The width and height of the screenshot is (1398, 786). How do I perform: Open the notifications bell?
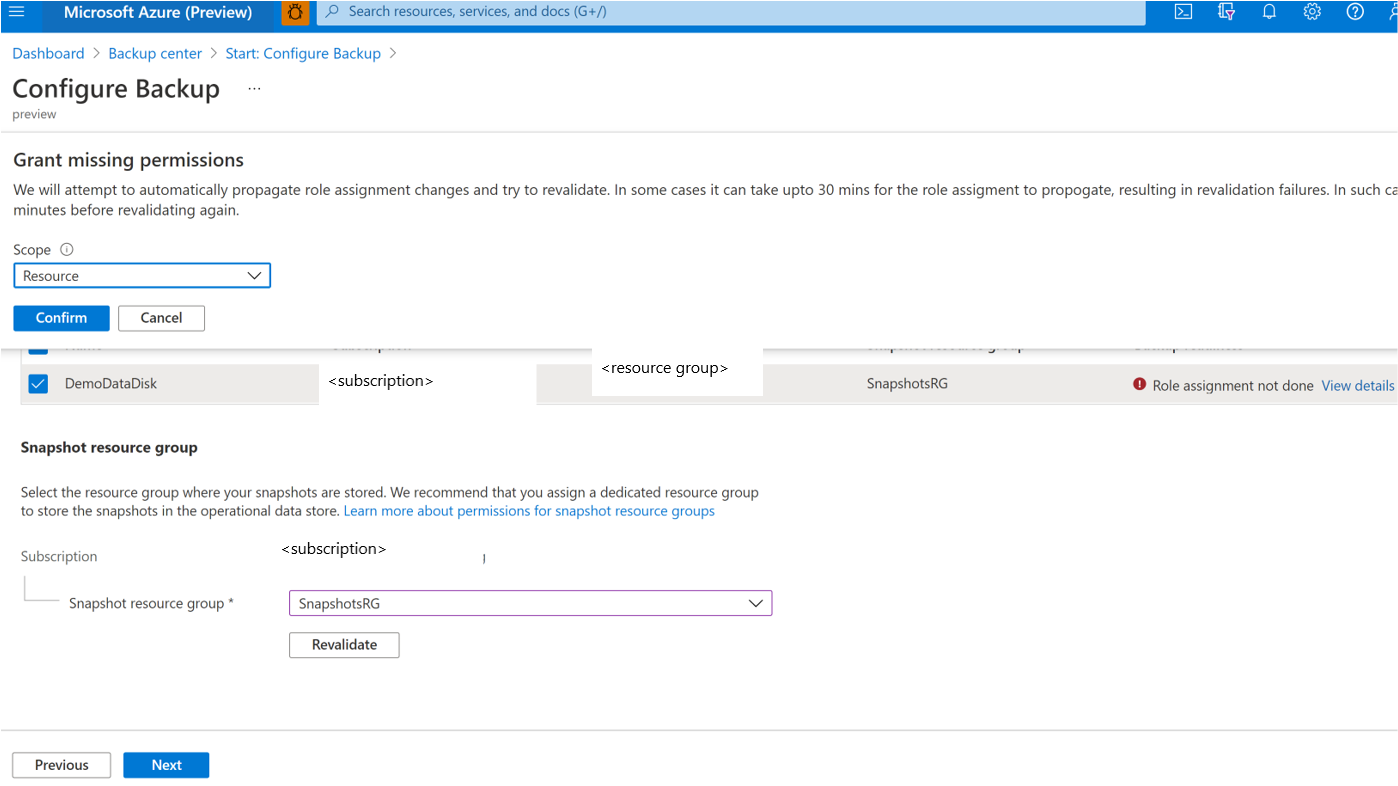click(x=1269, y=12)
